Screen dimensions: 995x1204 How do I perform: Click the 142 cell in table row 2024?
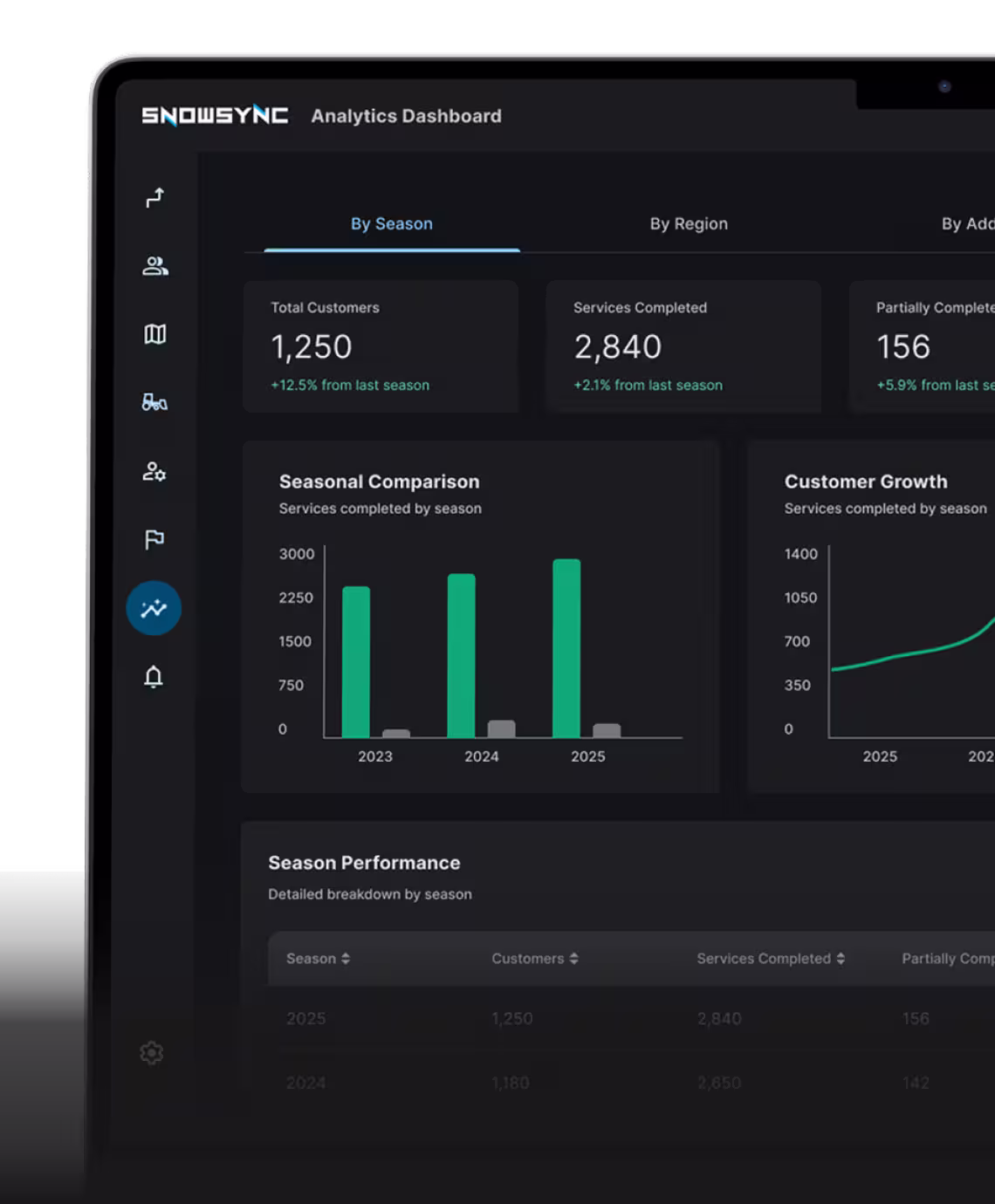(x=916, y=1083)
